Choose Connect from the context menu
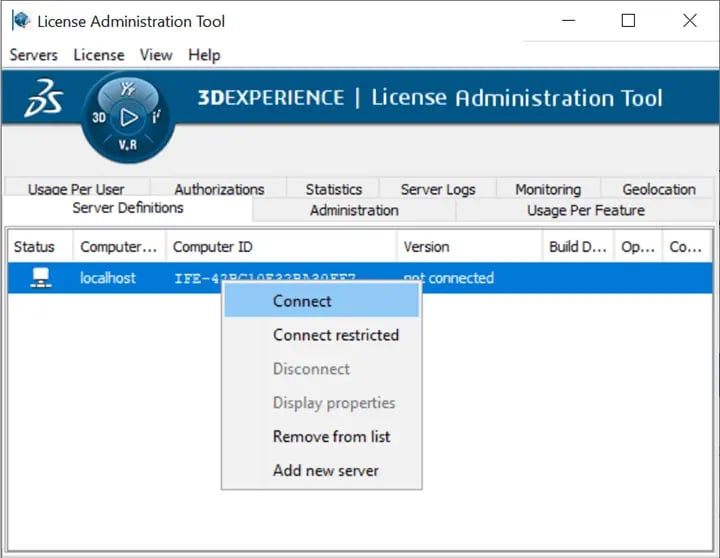Screen dimensions: 720x558 (x=321, y=301)
